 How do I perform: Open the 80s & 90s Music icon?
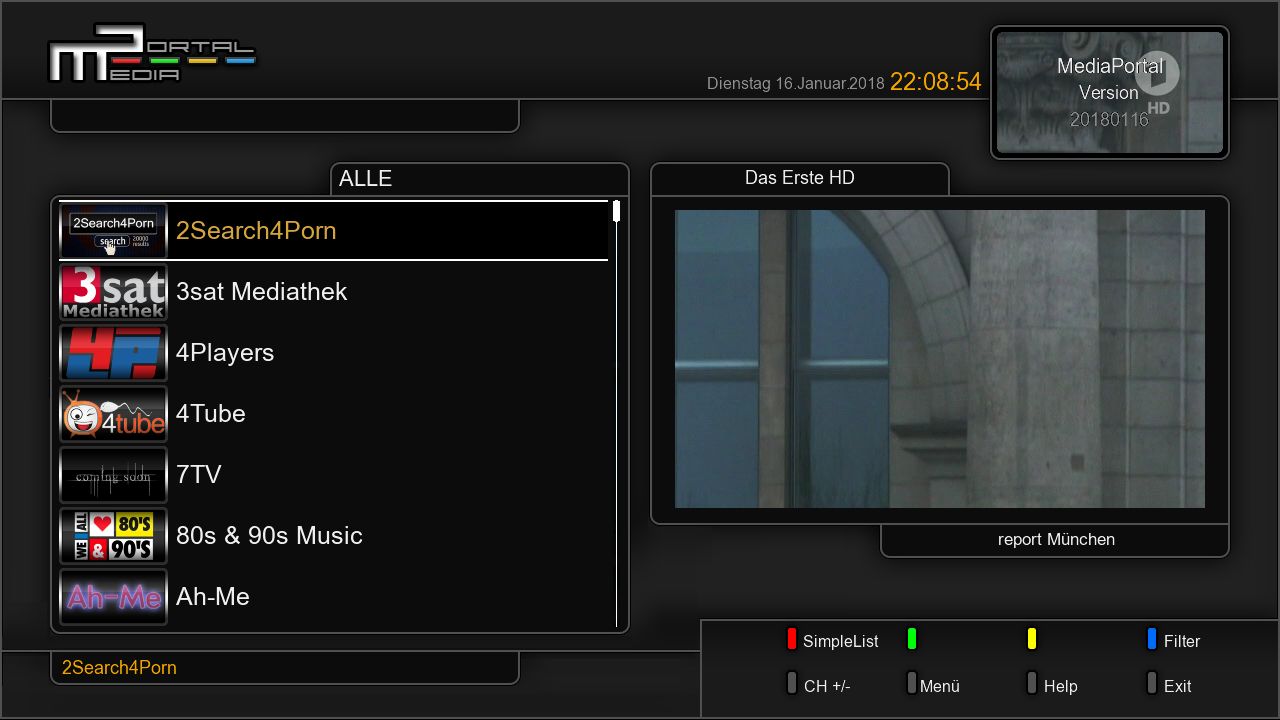[113, 536]
